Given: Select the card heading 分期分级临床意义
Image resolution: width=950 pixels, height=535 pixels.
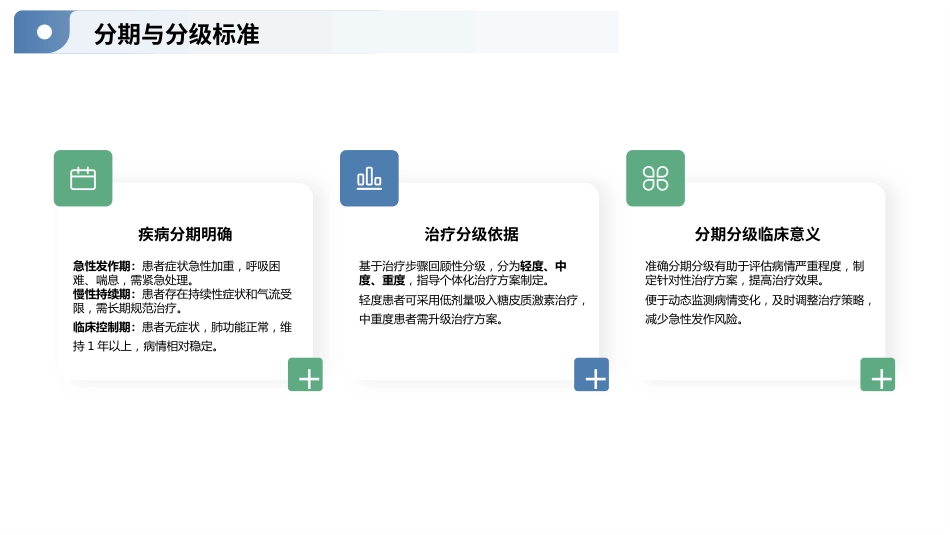Looking at the screenshot, I should tap(757, 234).
